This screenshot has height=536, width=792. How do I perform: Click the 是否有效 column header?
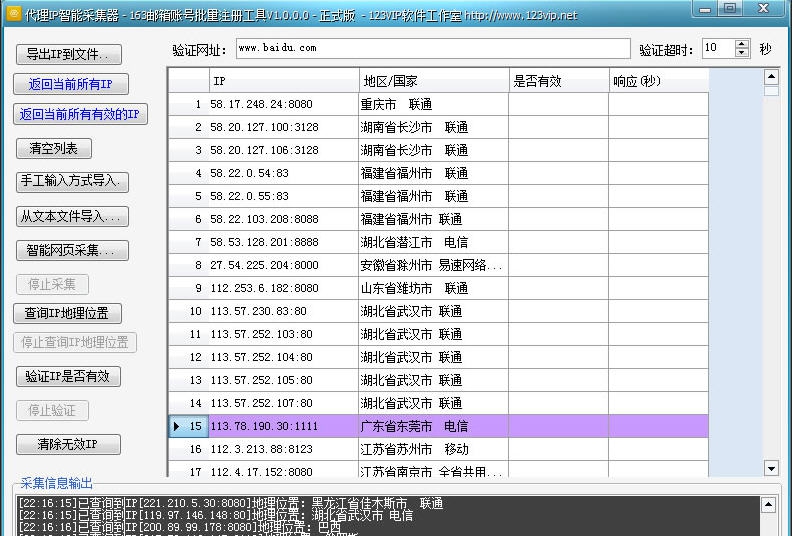point(557,81)
